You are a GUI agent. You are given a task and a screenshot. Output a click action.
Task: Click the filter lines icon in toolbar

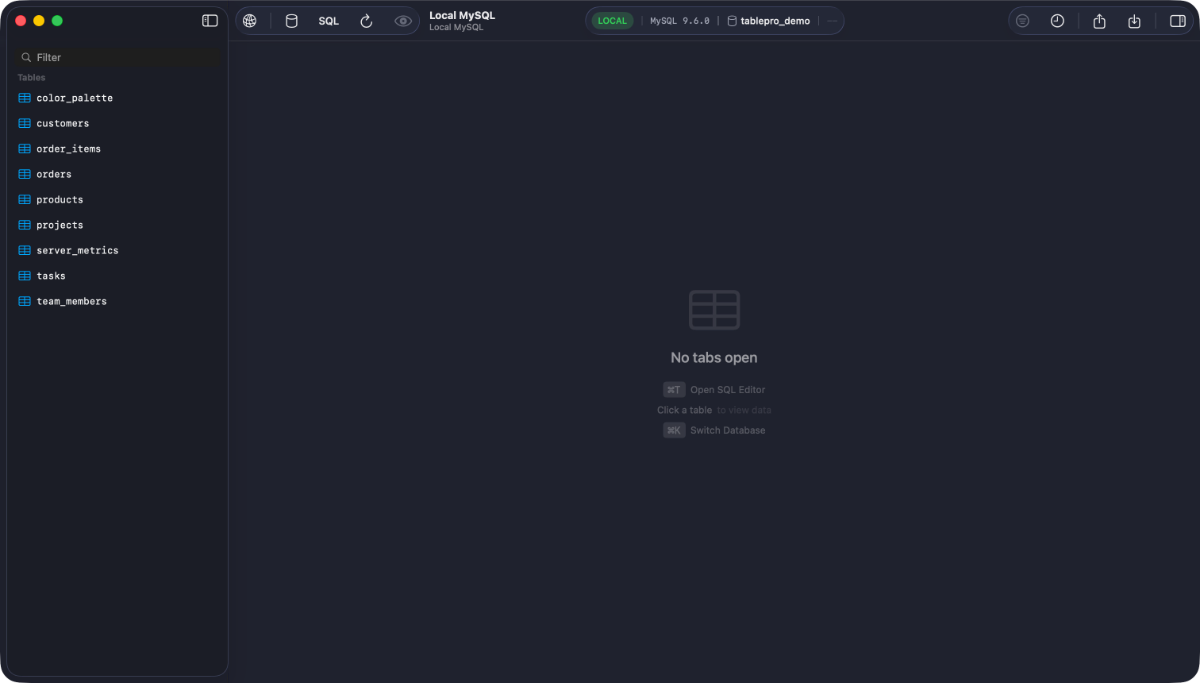tap(1022, 21)
